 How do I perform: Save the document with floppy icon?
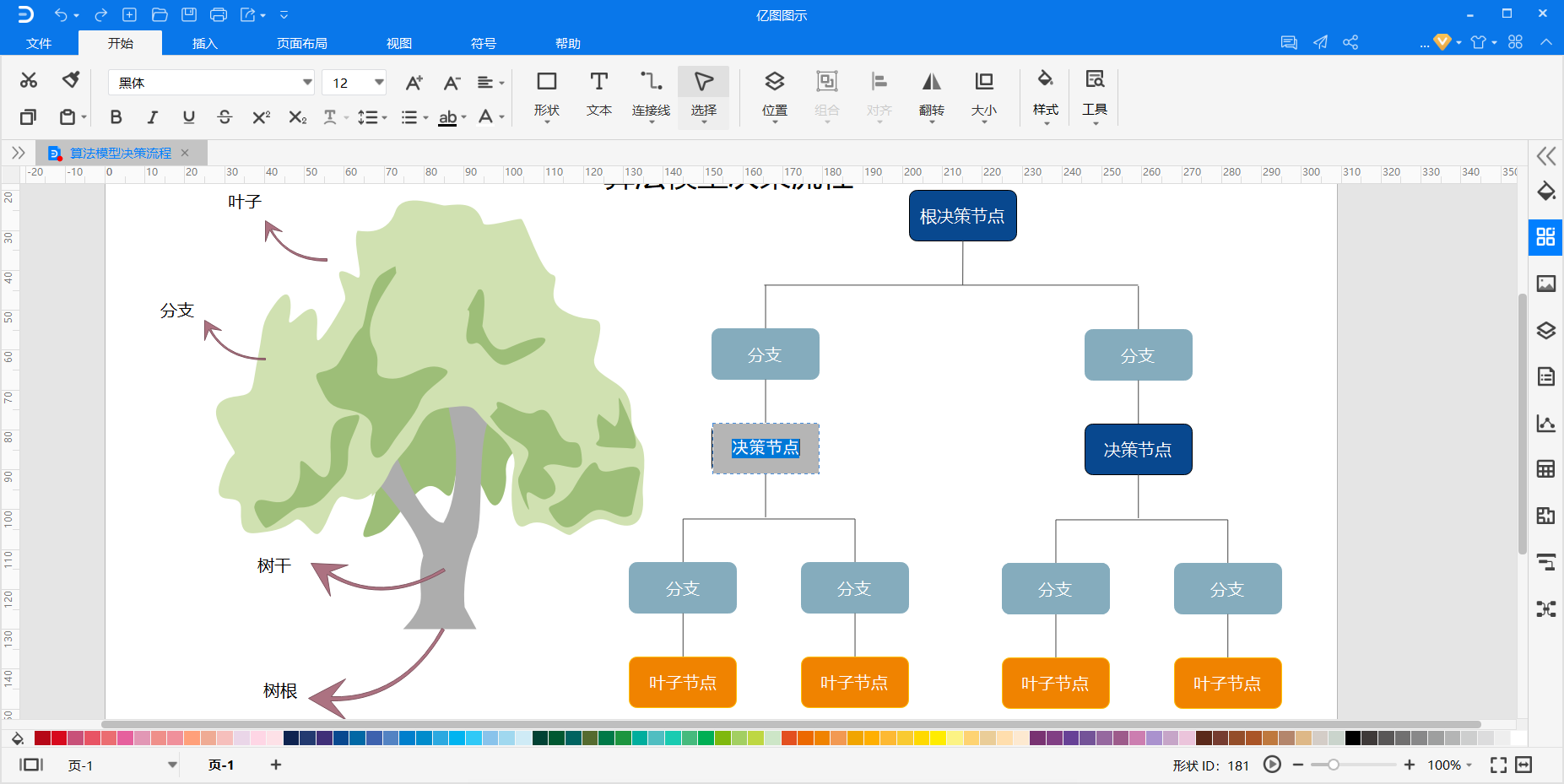189,15
